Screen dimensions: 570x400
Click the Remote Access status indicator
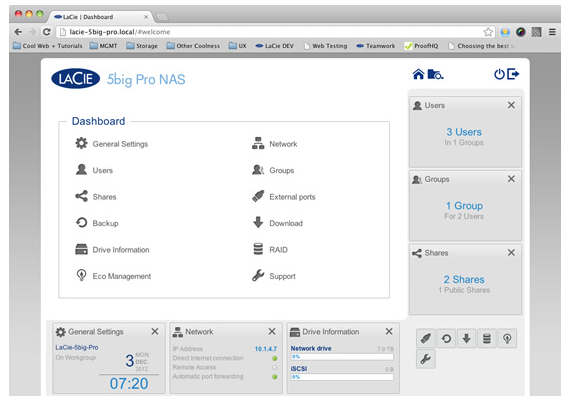click(274, 367)
